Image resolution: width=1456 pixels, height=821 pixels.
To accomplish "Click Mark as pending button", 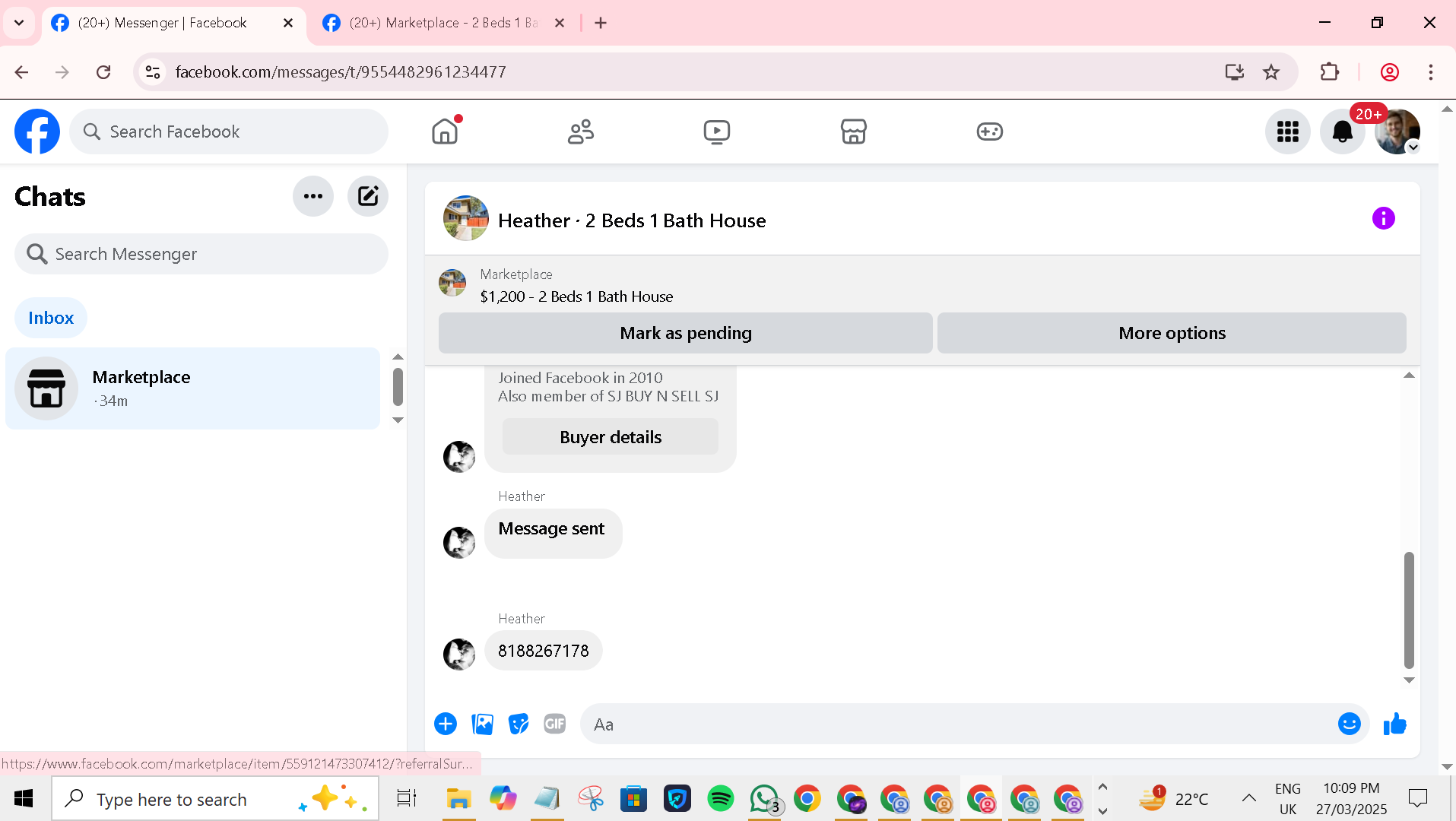I will 685,333.
